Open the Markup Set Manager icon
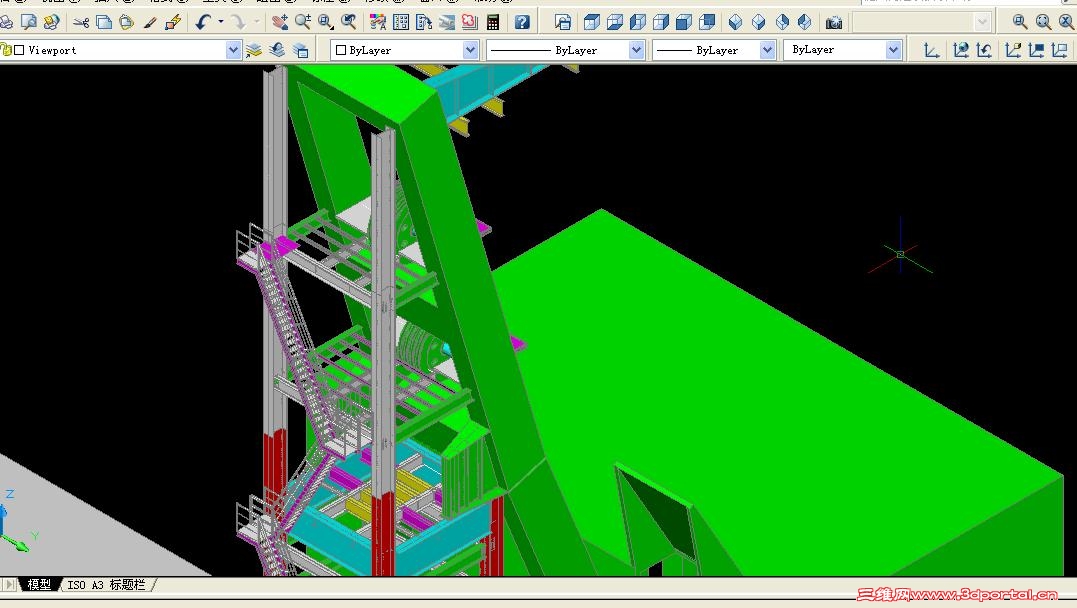This screenshot has height=608, width=1077. [470, 23]
